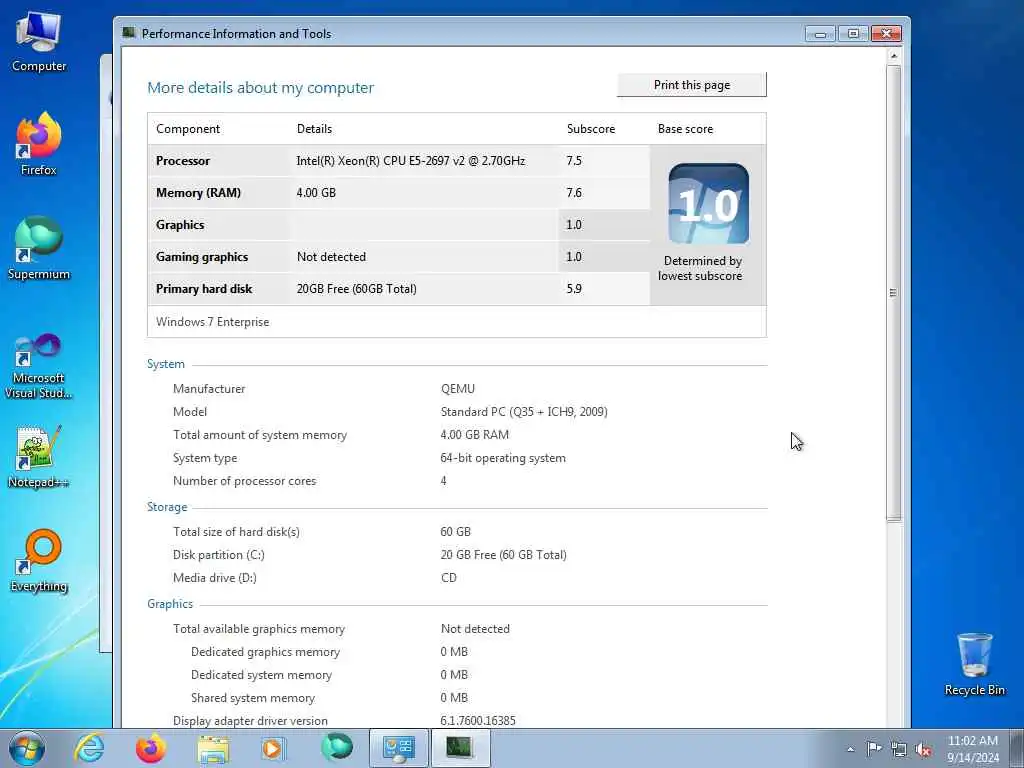Click the muted volume tray icon

(x=923, y=749)
